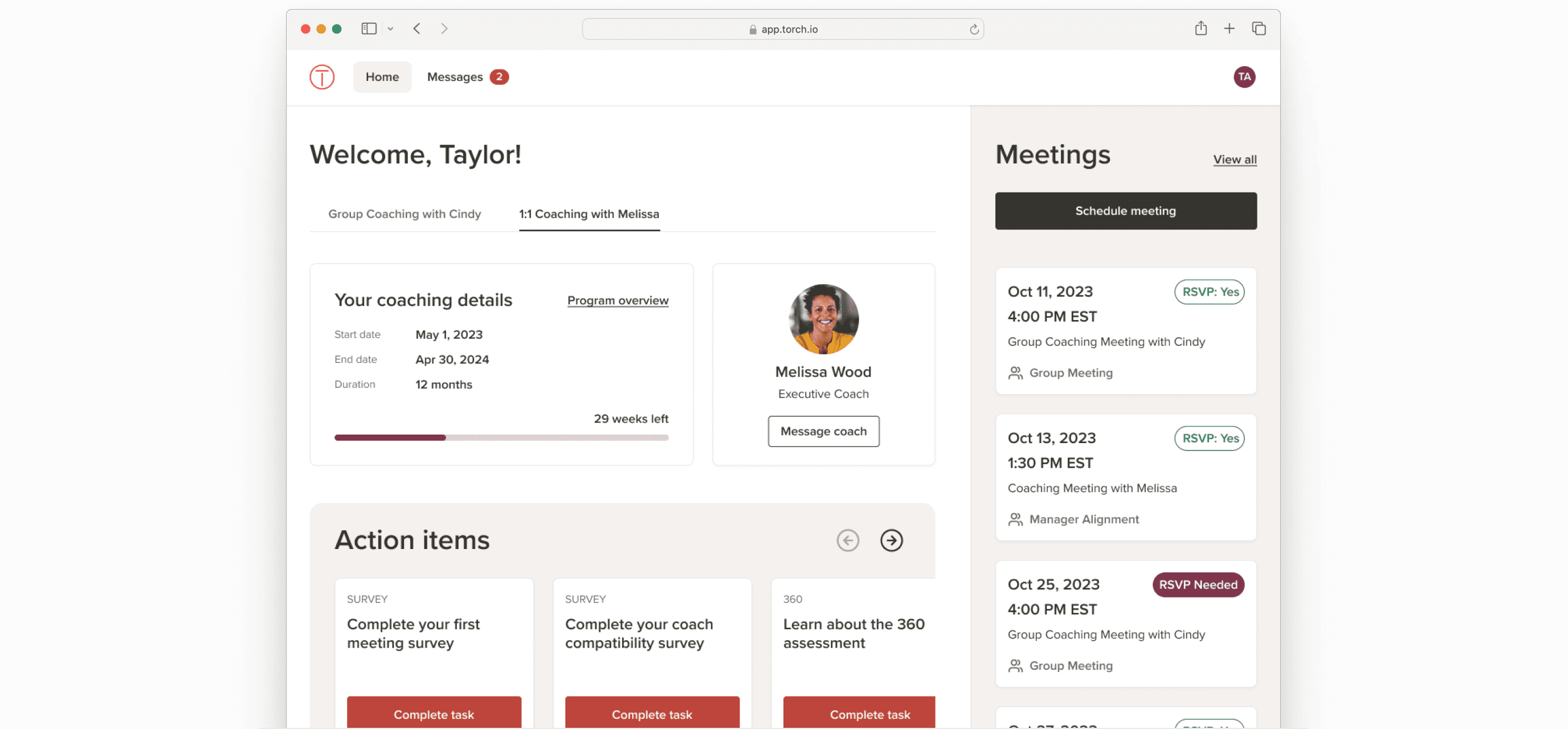Image resolution: width=1568 pixels, height=729 pixels.
Task: Open a new browser tab with the plus icon
Action: click(1229, 28)
